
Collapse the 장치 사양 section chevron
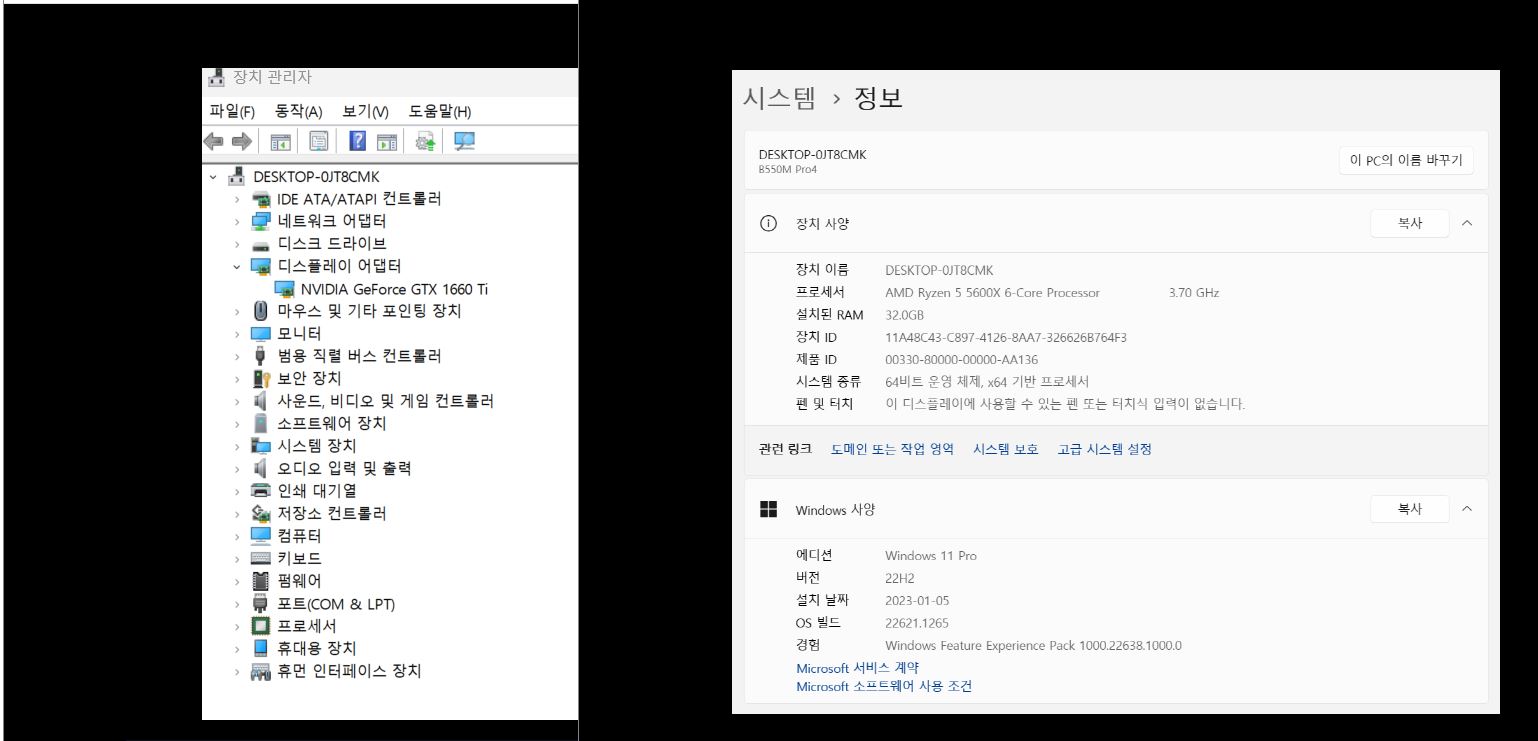click(x=1467, y=223)
